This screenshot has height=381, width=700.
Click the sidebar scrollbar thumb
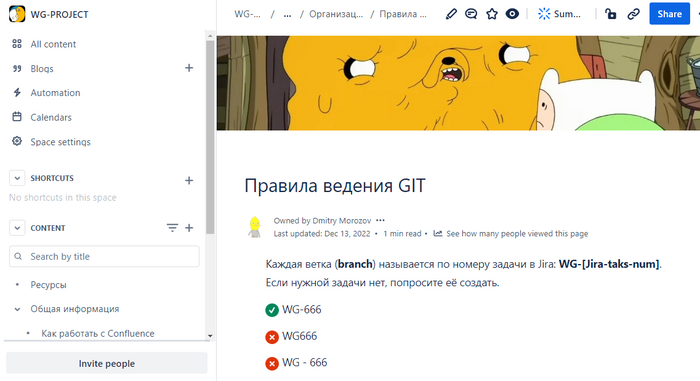click(210, 137)
